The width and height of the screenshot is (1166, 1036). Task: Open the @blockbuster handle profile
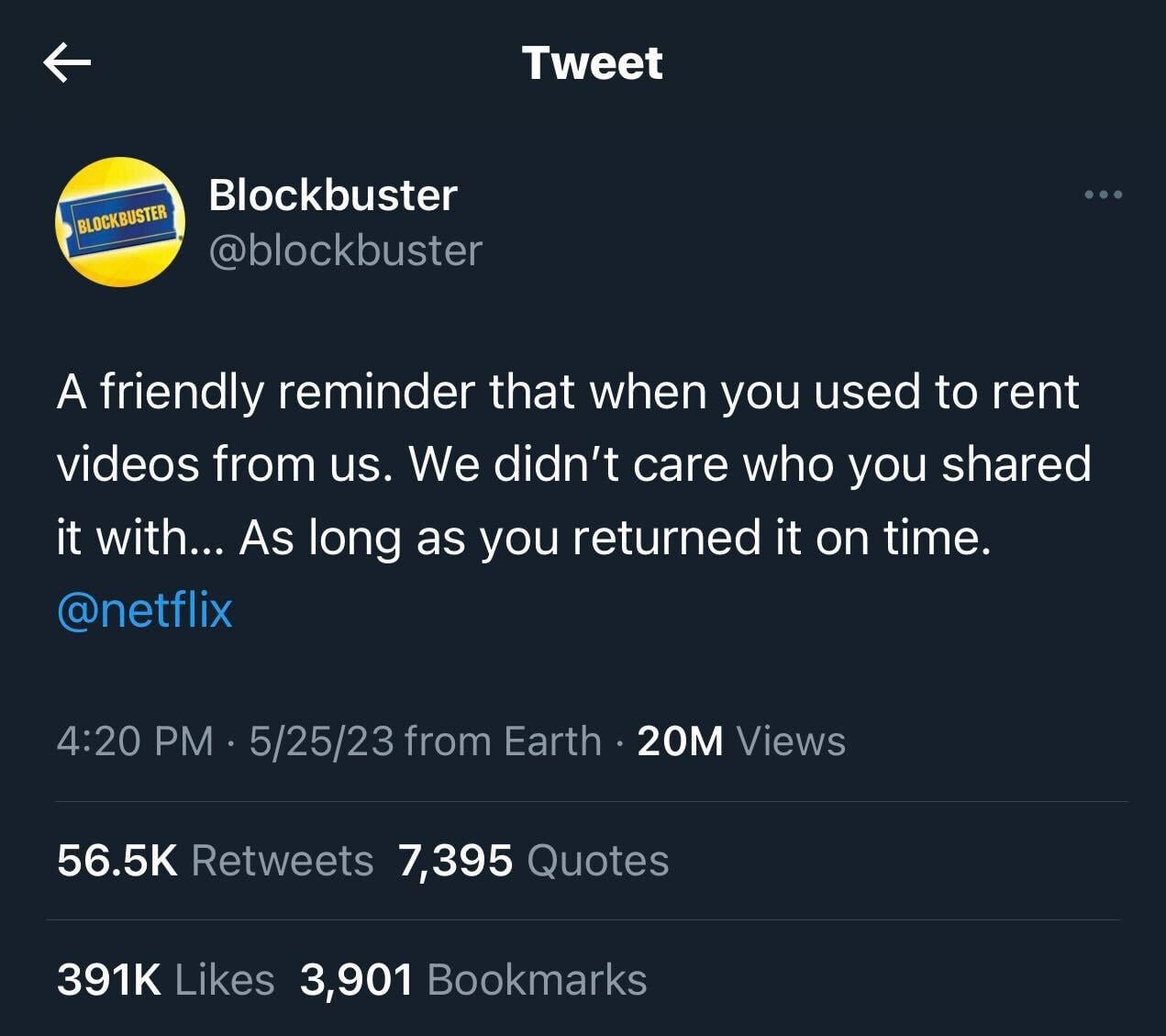(x=346, y=251)
